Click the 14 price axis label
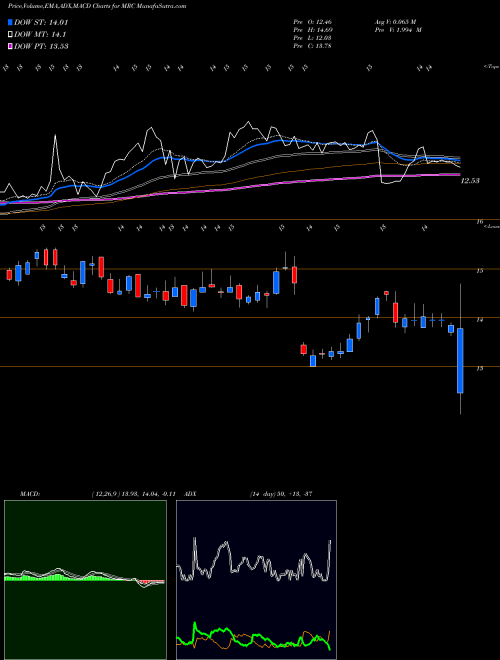This screenshot has width=500, height=660. pos(479,320)
